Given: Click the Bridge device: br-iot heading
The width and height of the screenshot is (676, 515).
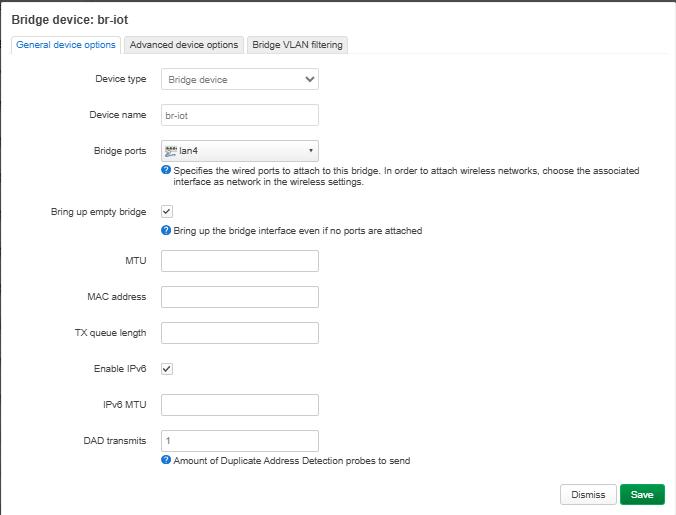Looking at the screenshot, I should point(70,20).
